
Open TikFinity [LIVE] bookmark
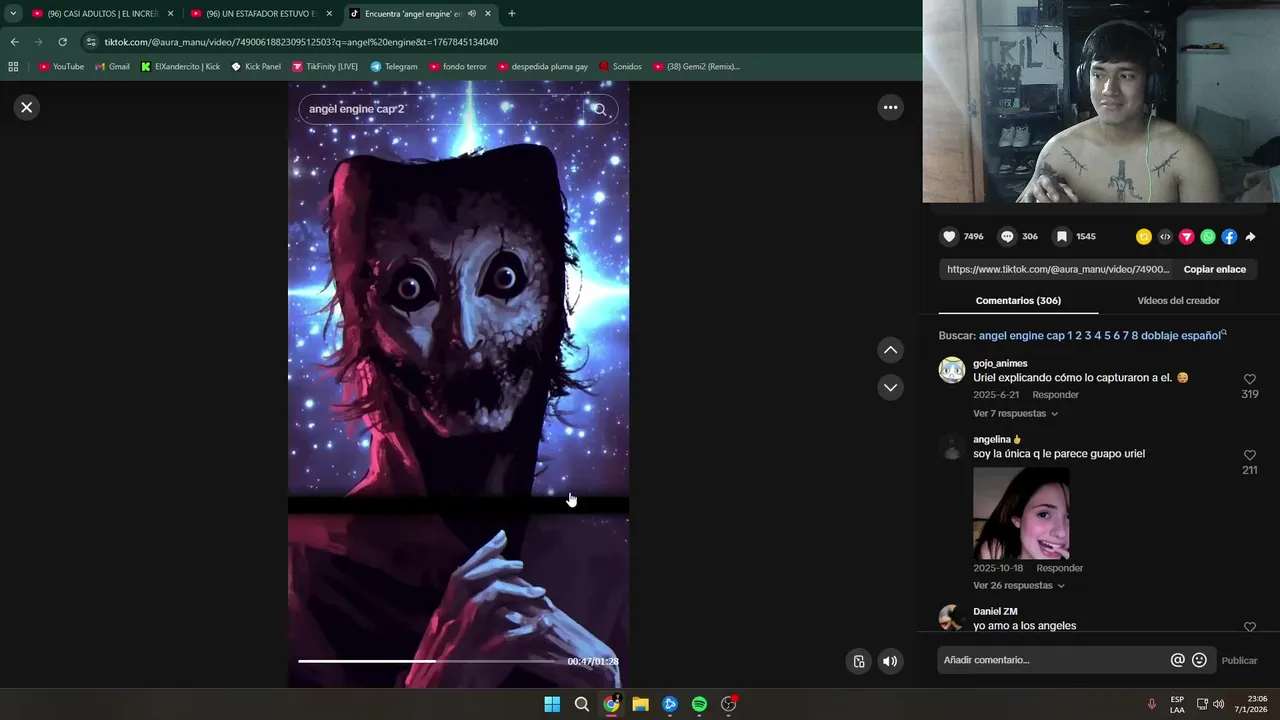click(325, 67)
